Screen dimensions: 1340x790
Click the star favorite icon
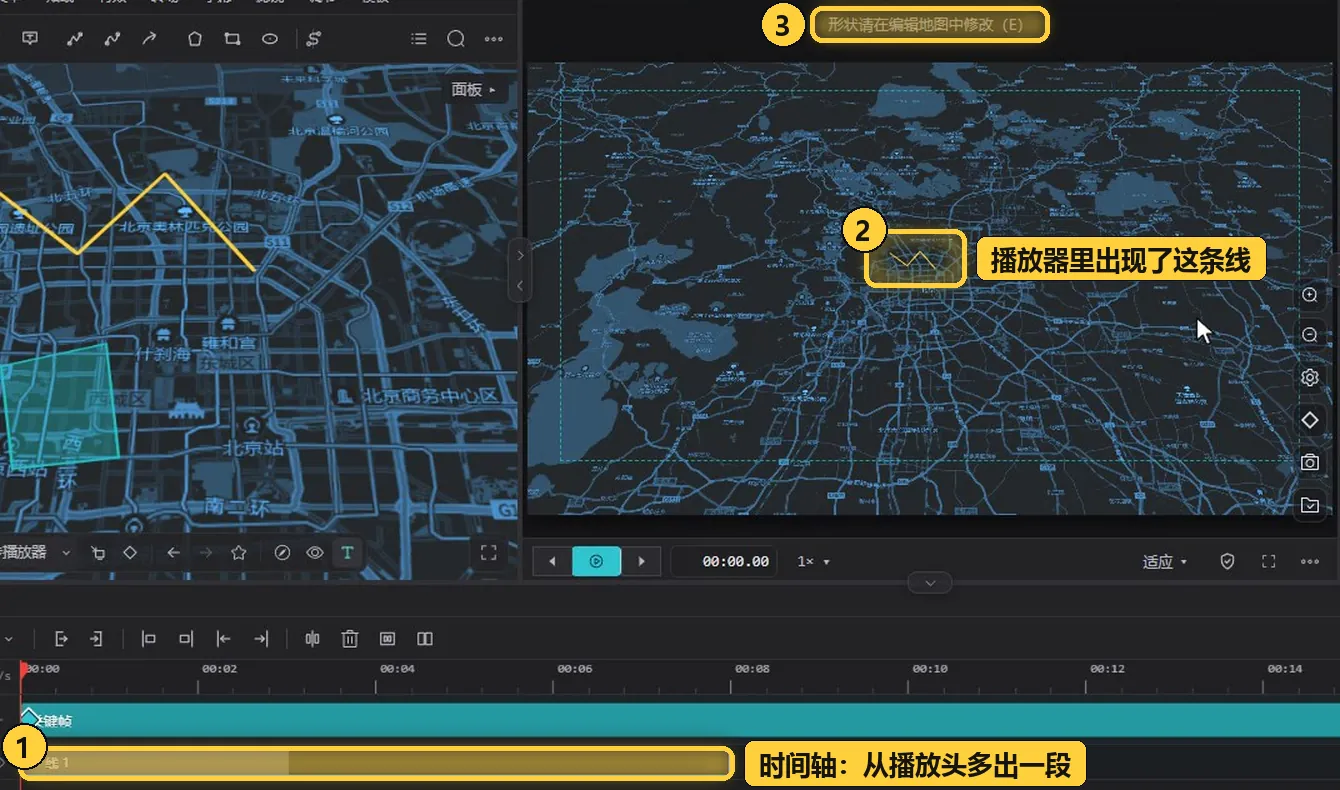(x=238, y=553)
